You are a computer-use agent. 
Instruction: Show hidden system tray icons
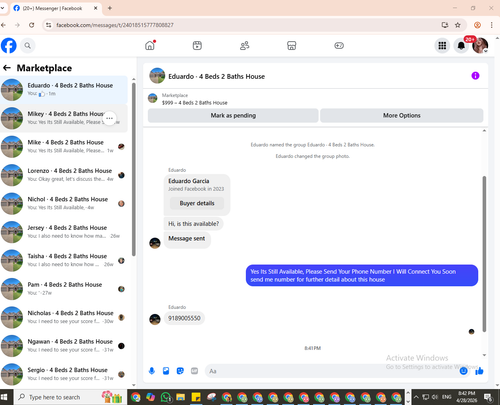click(x=416, y=397)
